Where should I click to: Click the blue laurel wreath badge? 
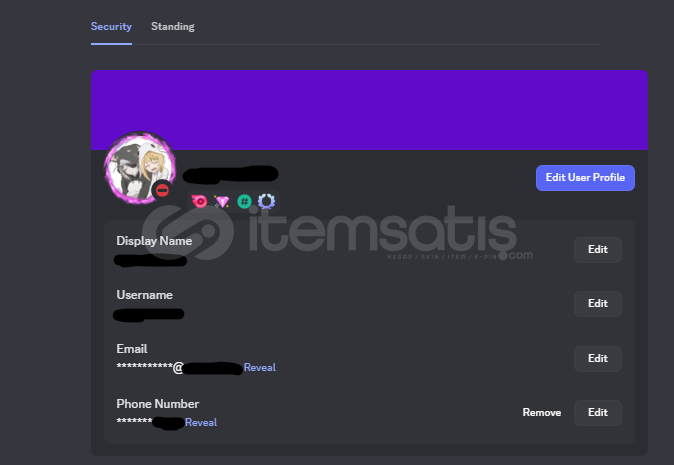(266, 201)
